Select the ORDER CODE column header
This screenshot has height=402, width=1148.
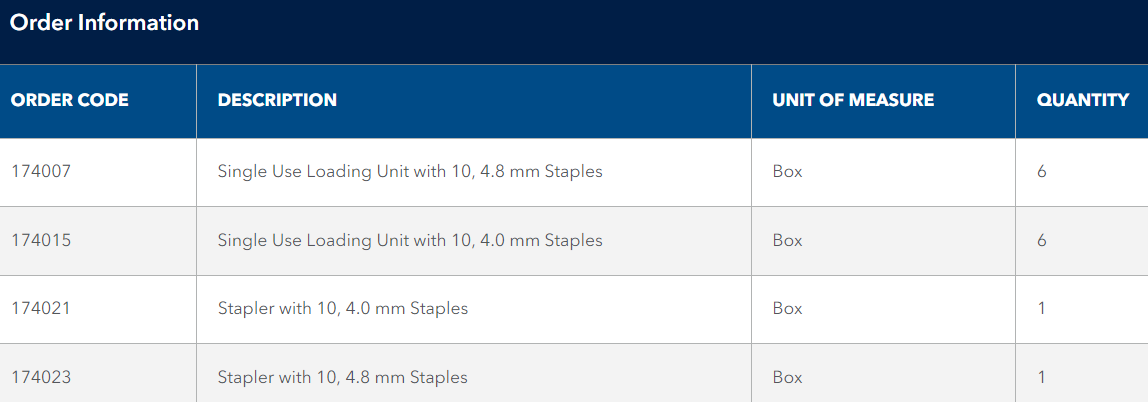(70, 100)
